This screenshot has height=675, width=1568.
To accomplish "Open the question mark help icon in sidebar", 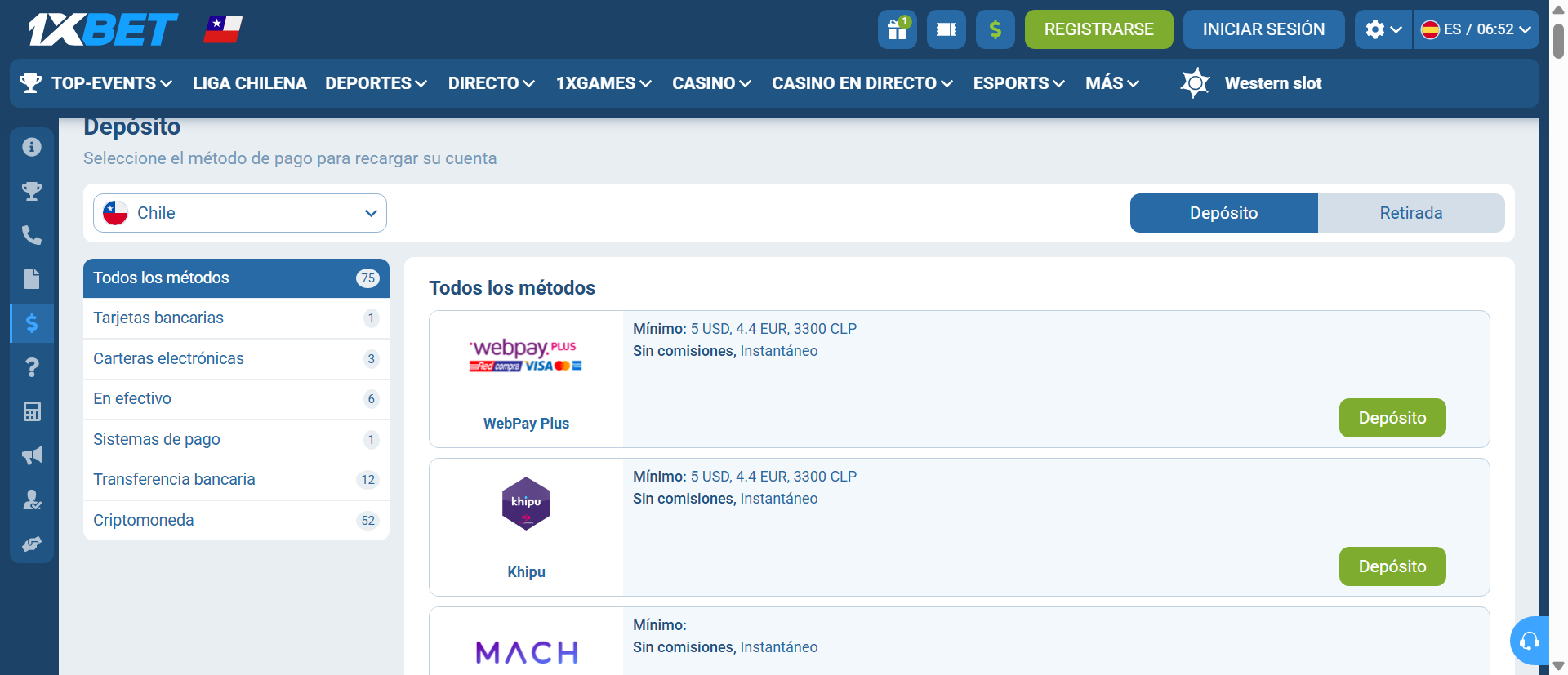I will tap(32, 367).
